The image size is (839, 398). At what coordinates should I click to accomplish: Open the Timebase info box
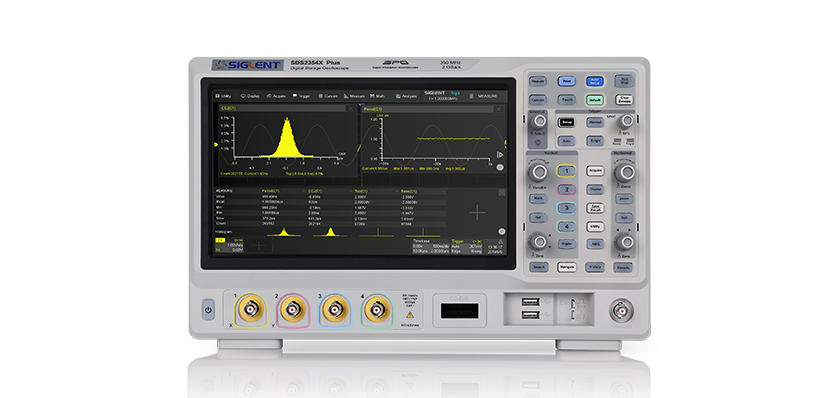click(x=430, y=246)
